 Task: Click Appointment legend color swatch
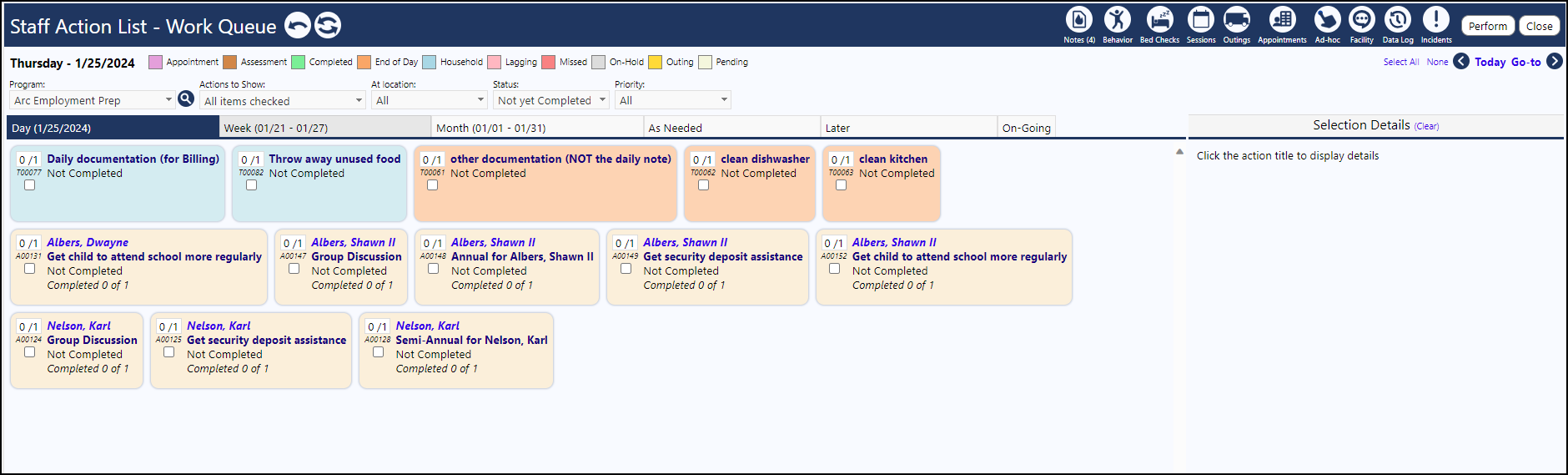155,62
